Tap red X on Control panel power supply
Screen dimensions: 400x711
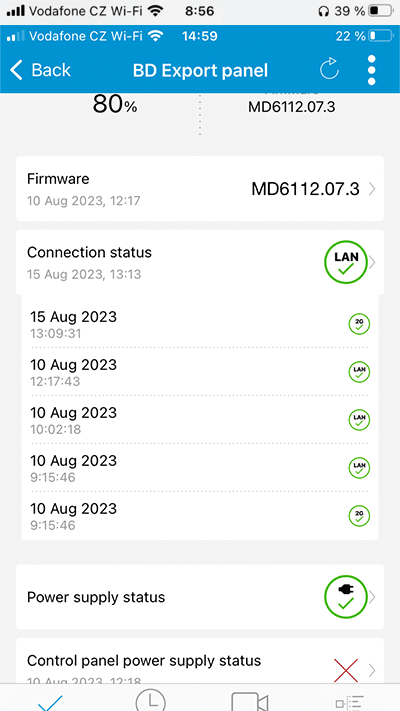(346, 670)
